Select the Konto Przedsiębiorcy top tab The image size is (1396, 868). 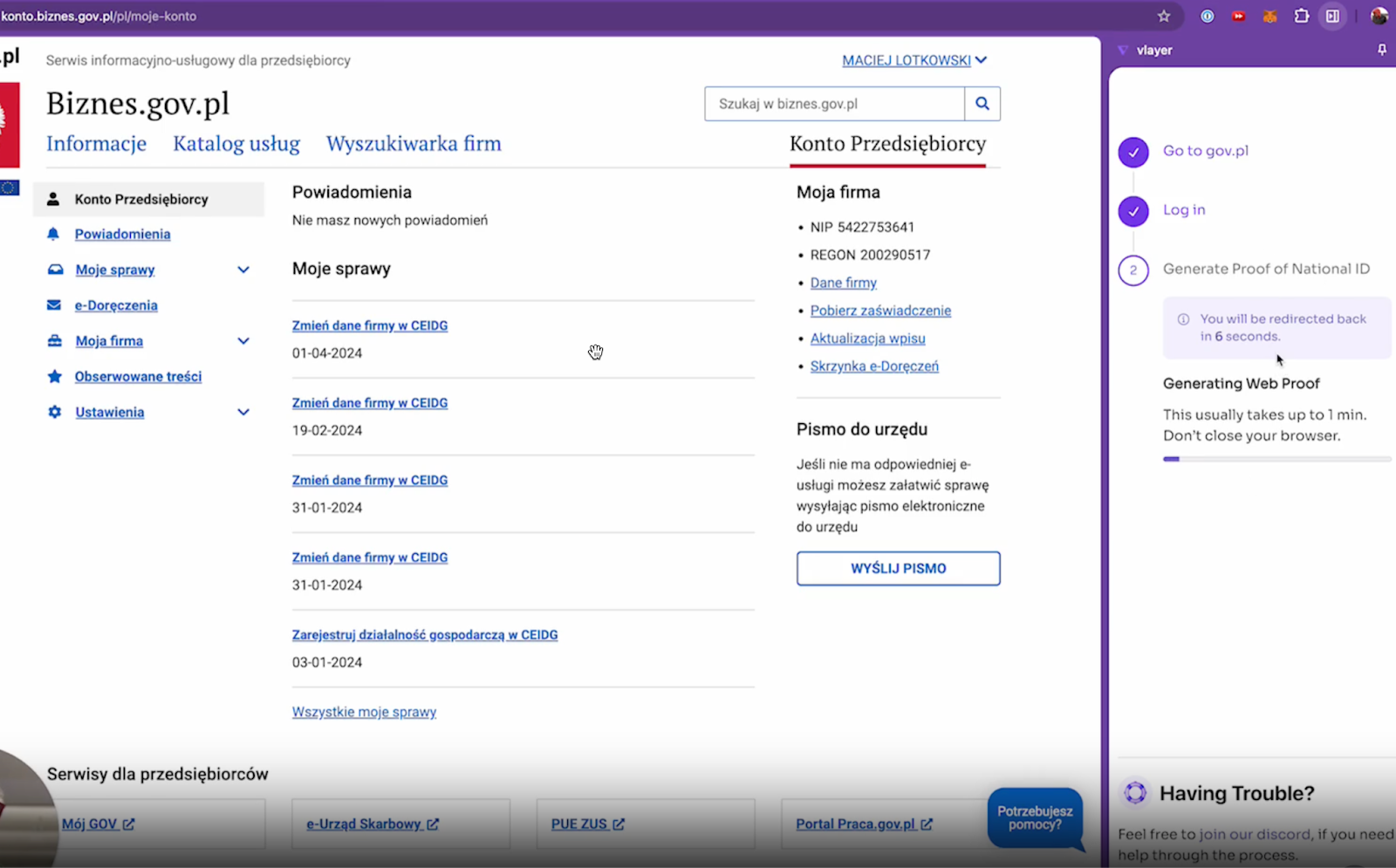click(x=887, y=144)
